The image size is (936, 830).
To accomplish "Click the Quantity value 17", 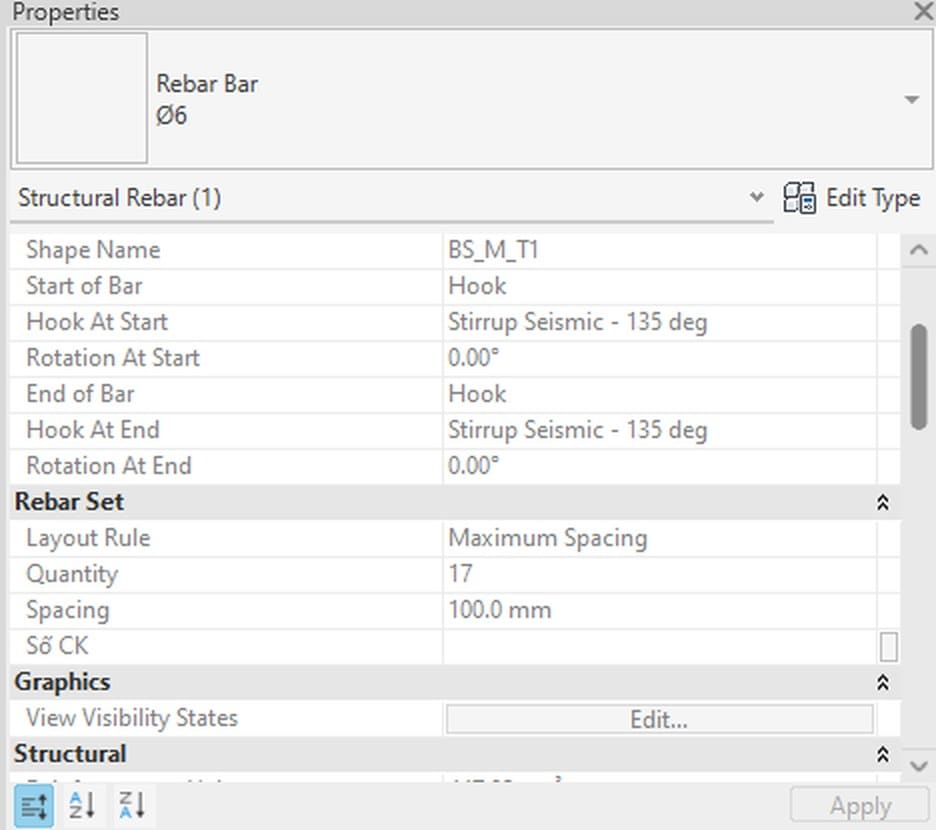I will [x=660, y=574].
